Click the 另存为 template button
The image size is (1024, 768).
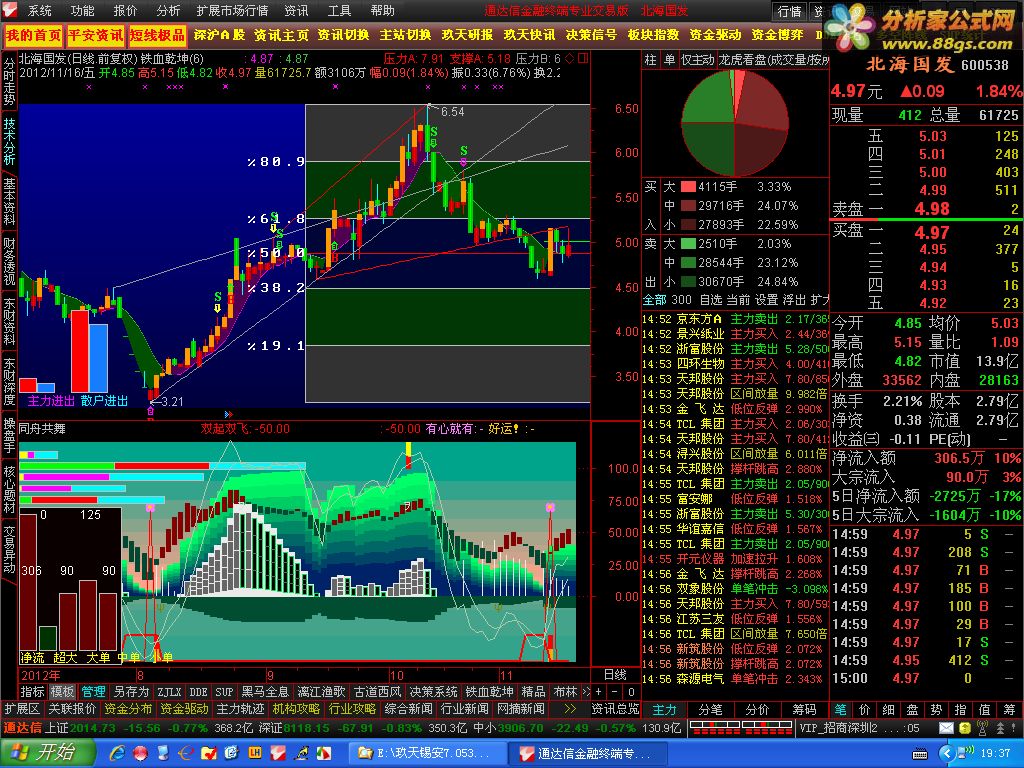click(131, 692)
